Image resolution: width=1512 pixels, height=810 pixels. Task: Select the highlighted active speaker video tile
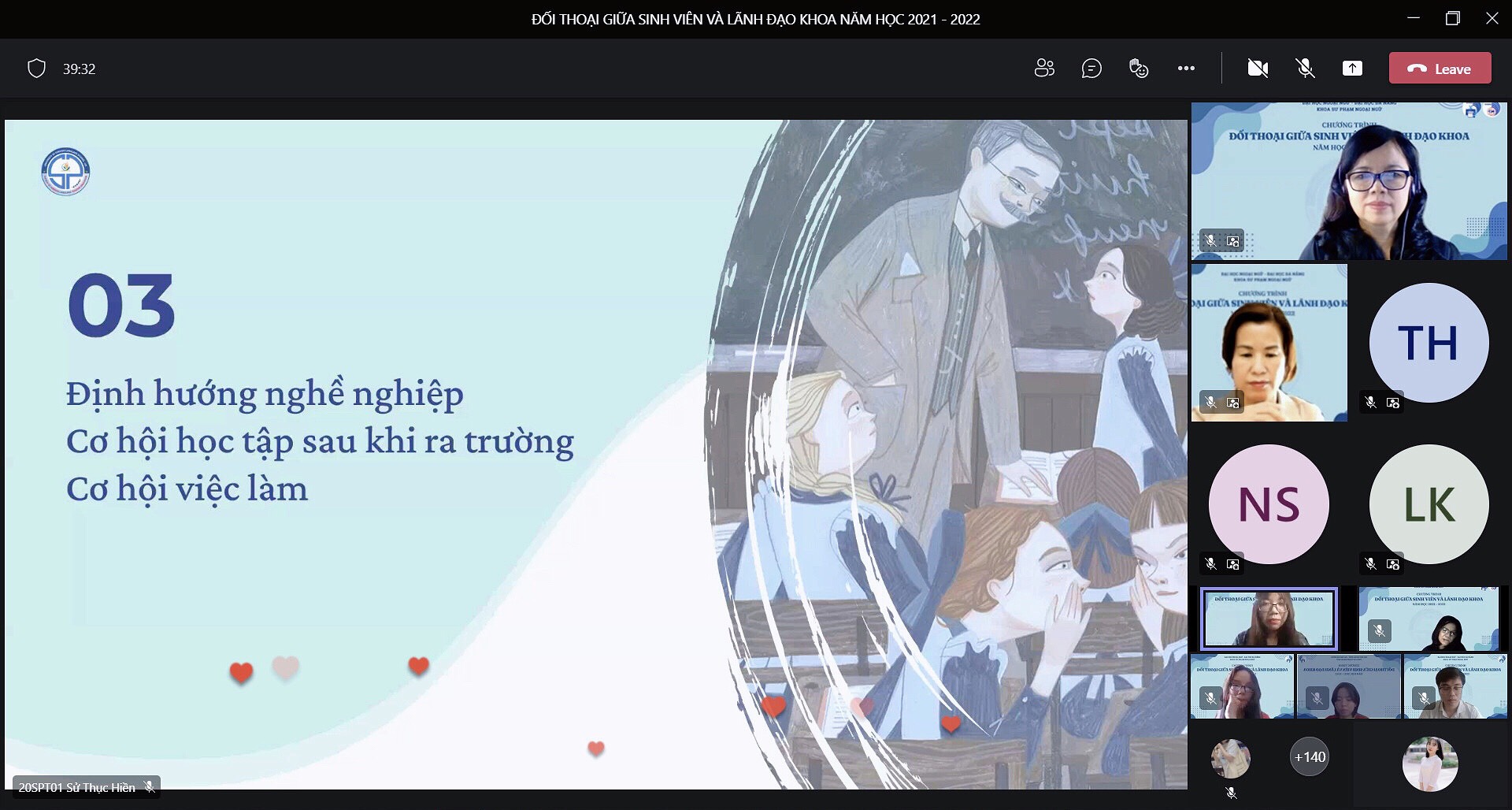(x=1269, y=618)
